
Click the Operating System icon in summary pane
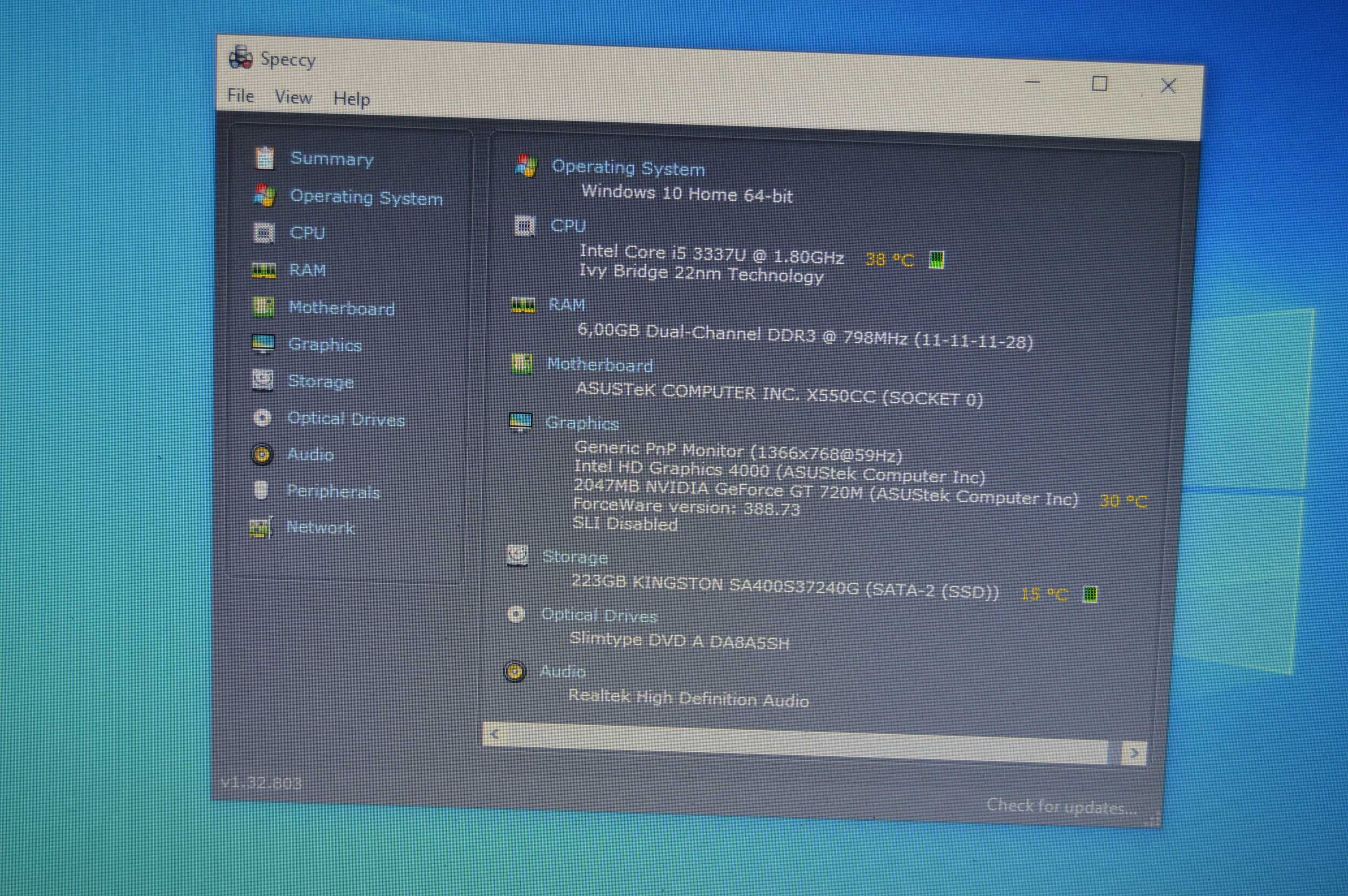(x=526, y=166)
